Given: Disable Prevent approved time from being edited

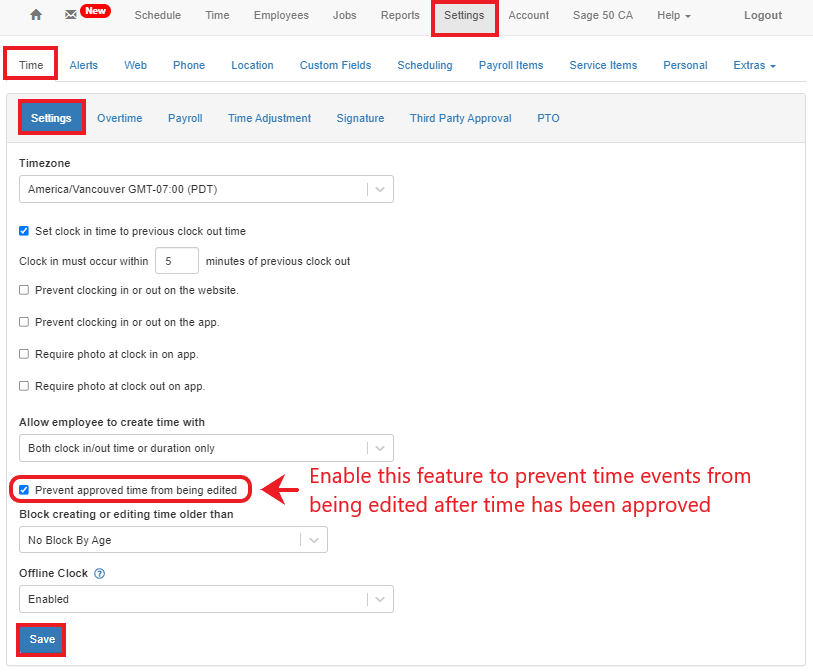Looking at the screenshot, I should (x=24, y=489).
